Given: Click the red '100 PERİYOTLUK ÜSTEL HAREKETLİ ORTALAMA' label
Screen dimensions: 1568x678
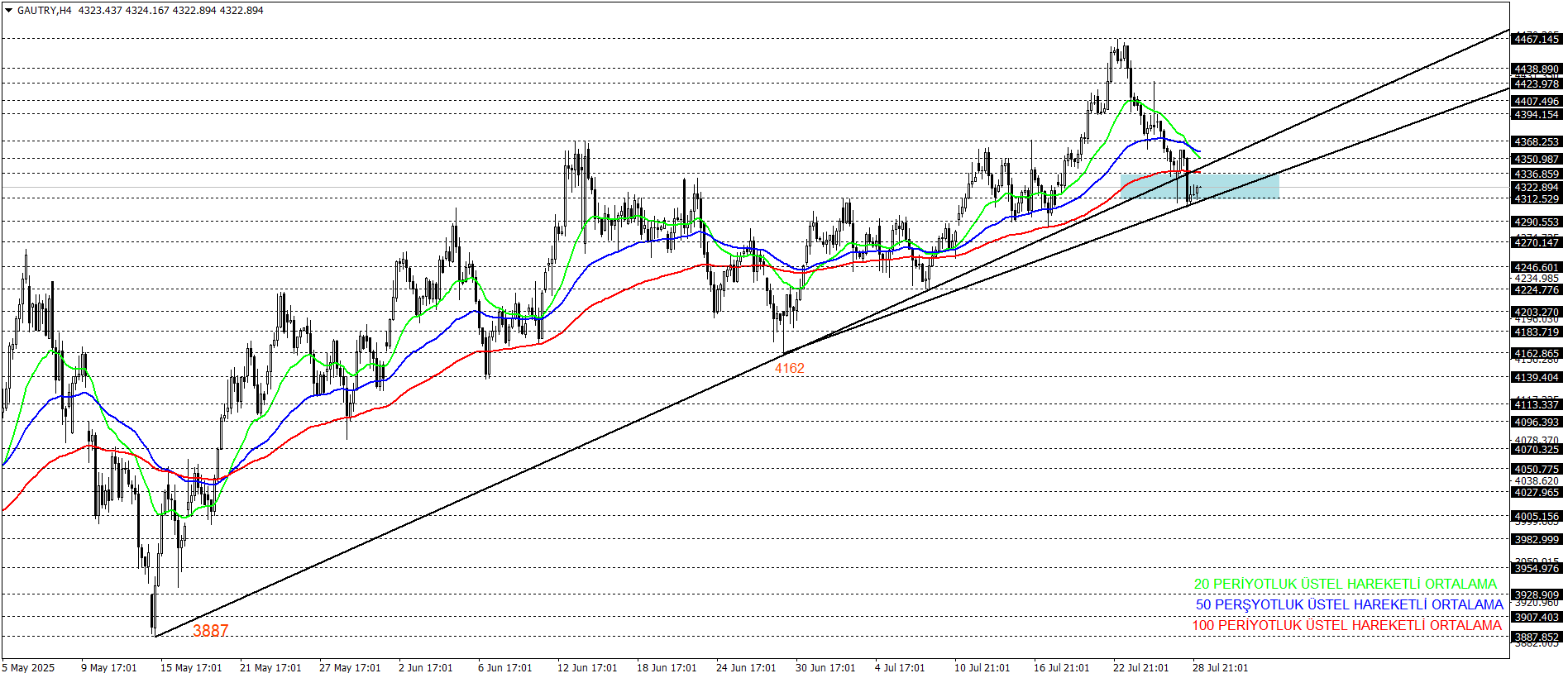Looking at the screenshot, I should click(x=1346, y=625).
